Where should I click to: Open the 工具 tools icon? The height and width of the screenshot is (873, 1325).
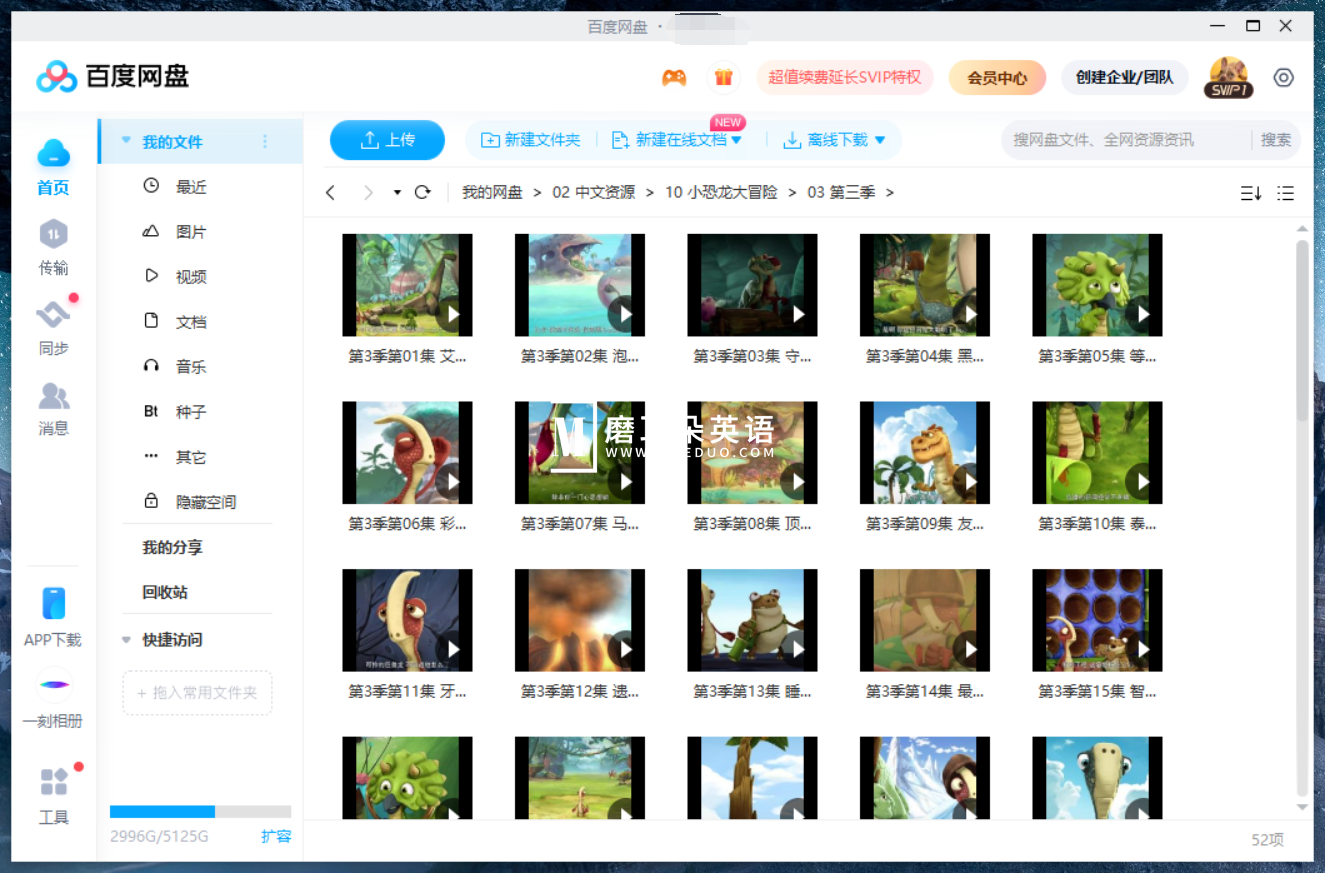tap(54, 796)
